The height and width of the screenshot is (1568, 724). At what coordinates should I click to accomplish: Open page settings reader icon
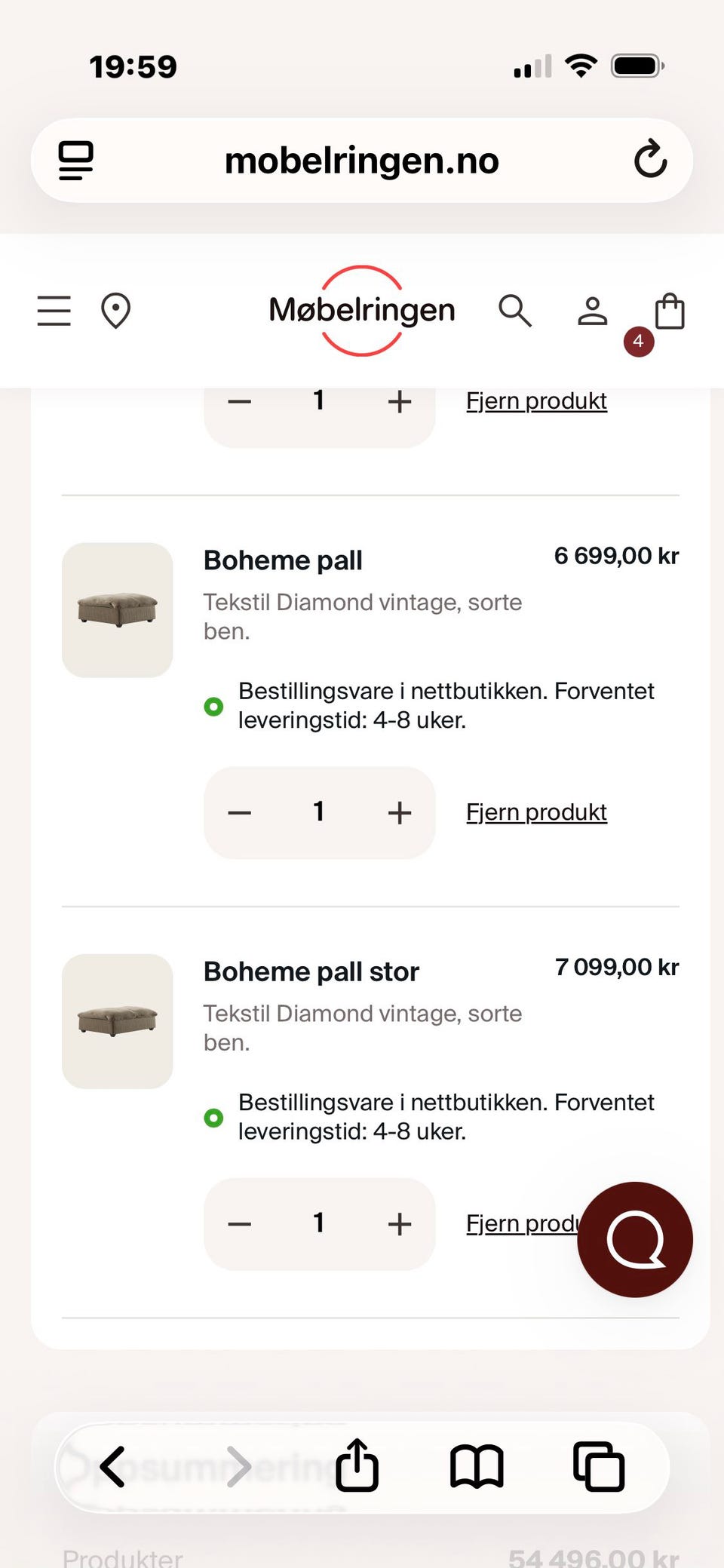[x=76, y=160]
